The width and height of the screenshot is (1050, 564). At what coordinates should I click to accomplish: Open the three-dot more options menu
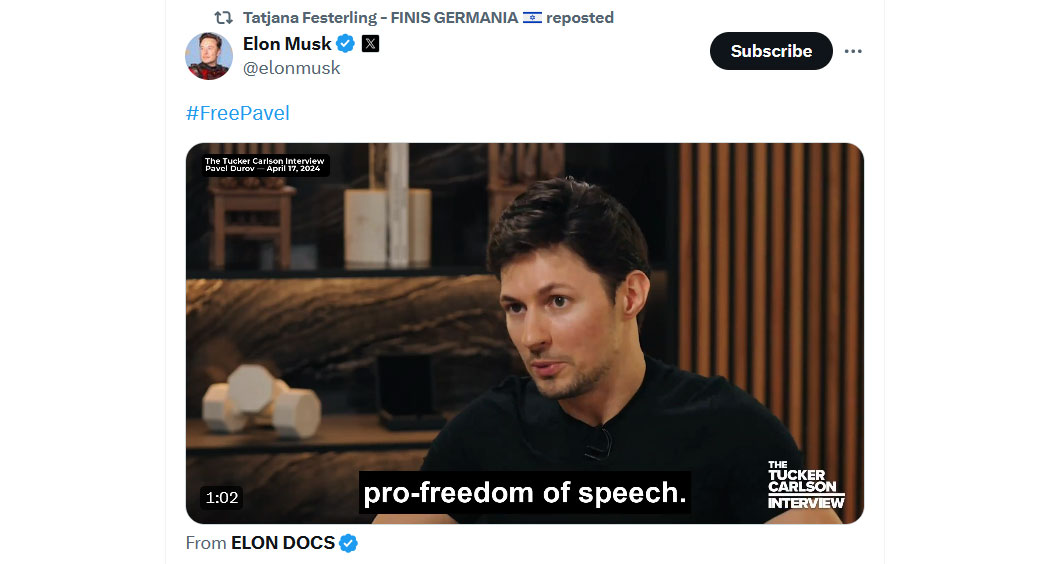[852, 51]
